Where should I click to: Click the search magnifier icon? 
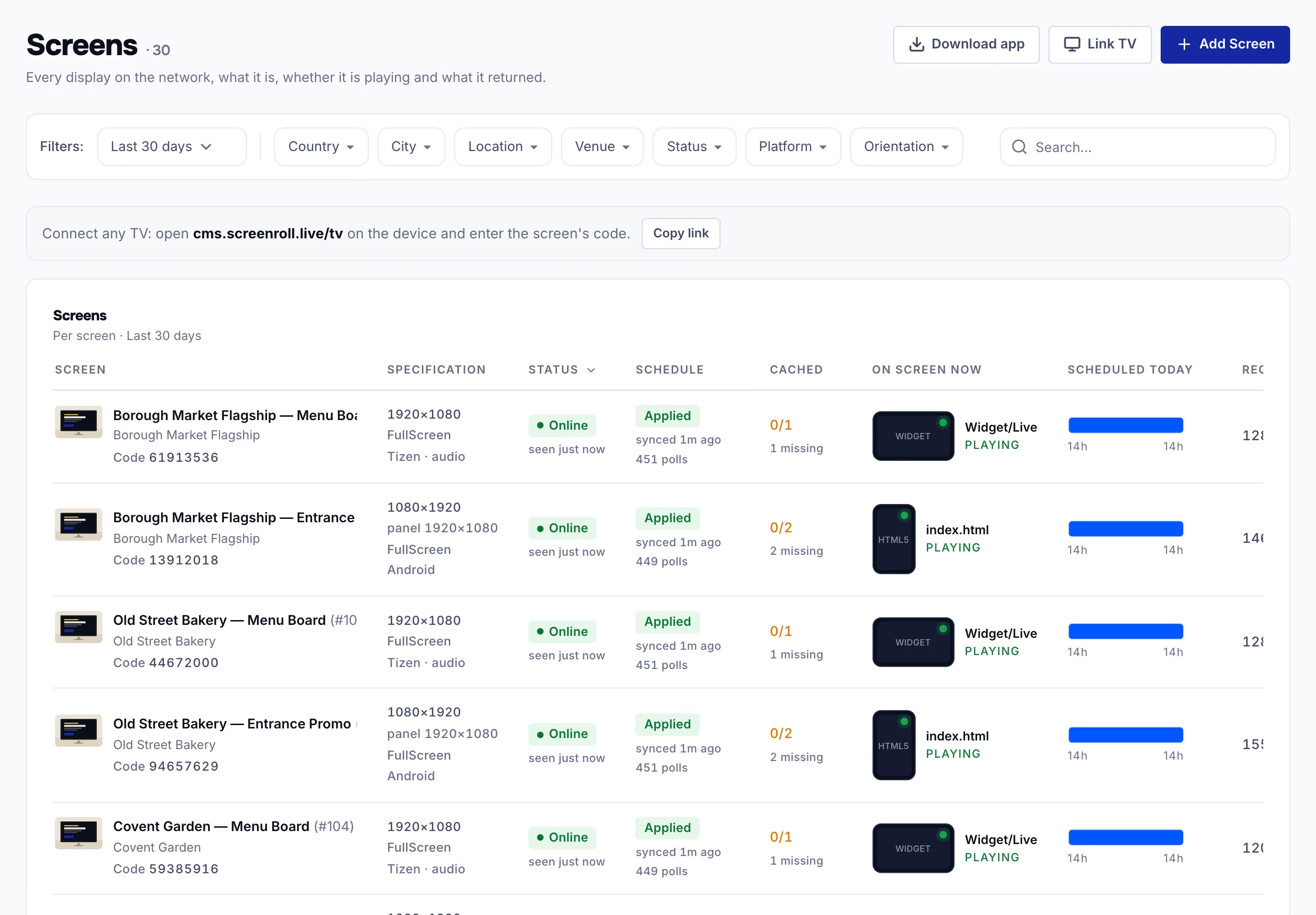[x=1019, y=147]
